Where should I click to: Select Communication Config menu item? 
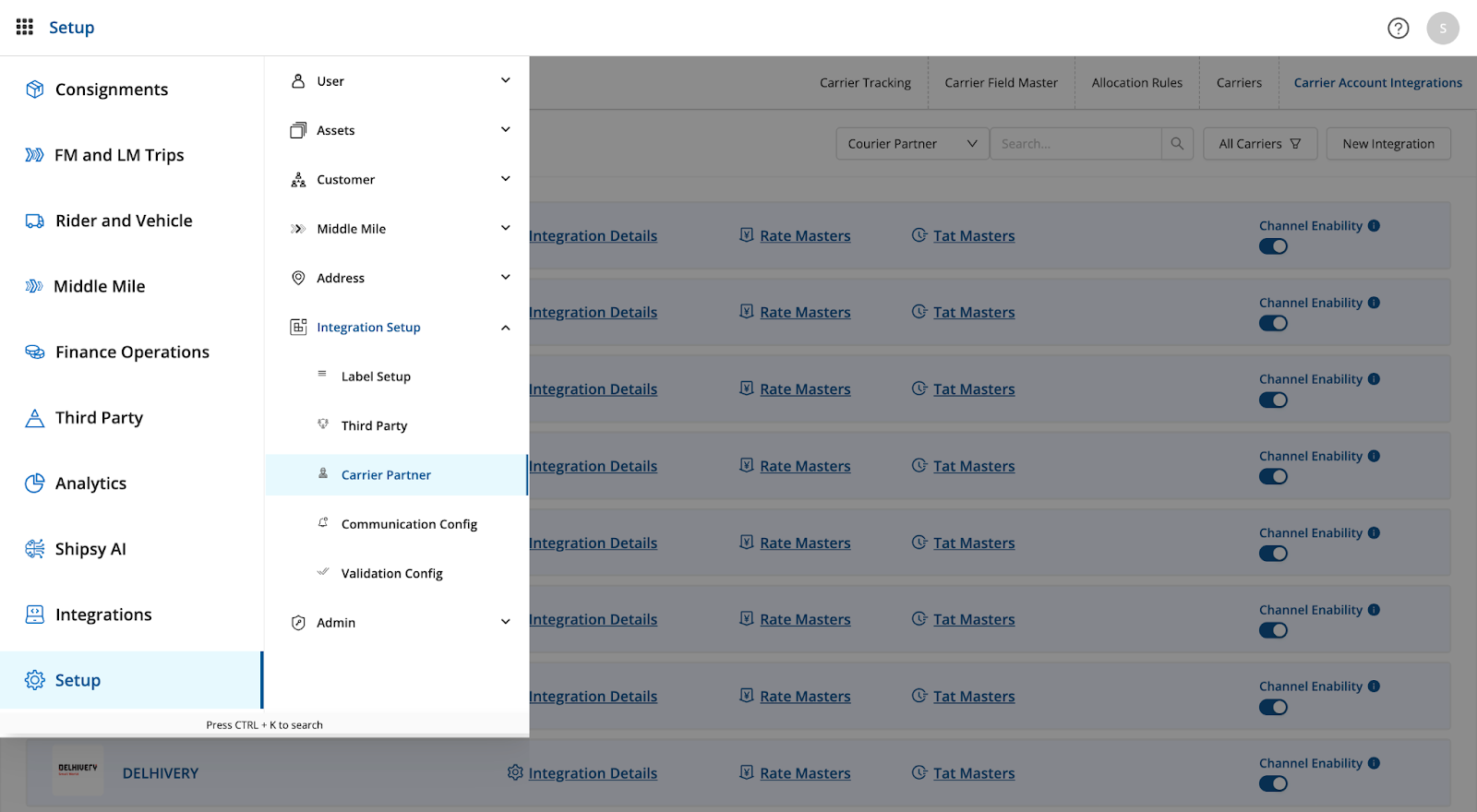pos(409,524)
